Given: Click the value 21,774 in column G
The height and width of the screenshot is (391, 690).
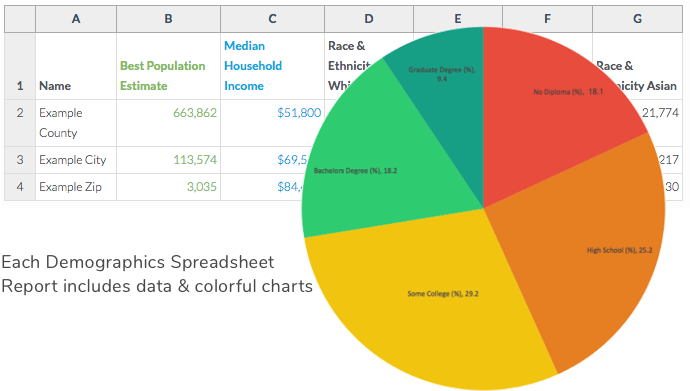Looking at the screenshot, I should [x=660, y=113].
